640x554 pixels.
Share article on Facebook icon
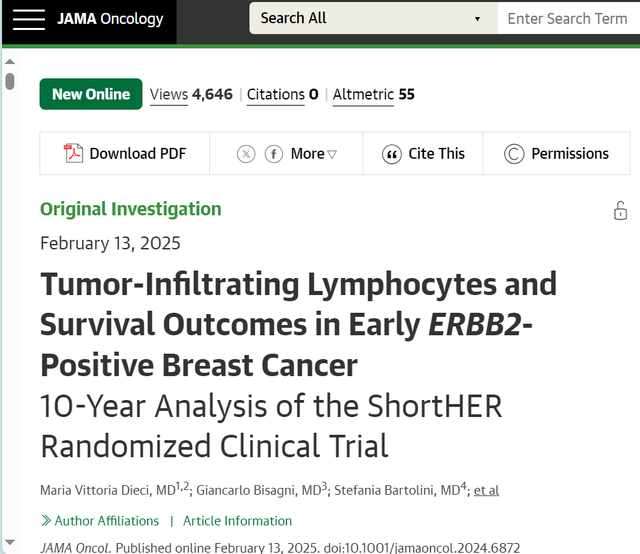click(273, 154)
